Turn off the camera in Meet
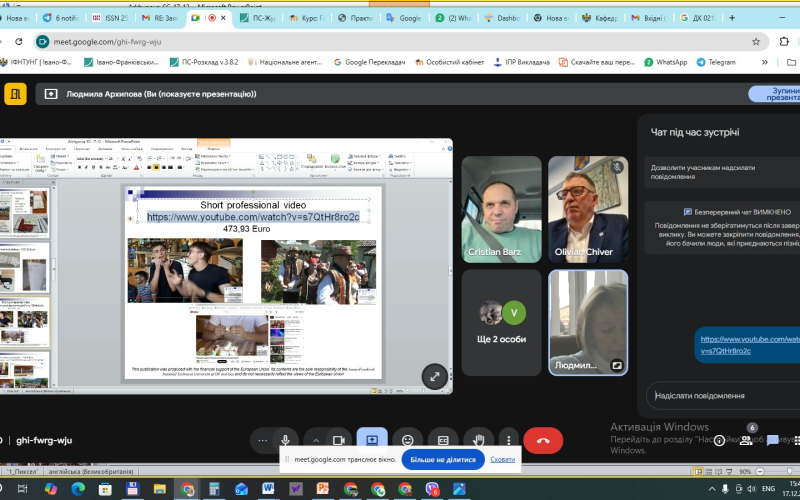Image resolution: width=800 pixels, height=500 pixels. click(x=338, y=440)
